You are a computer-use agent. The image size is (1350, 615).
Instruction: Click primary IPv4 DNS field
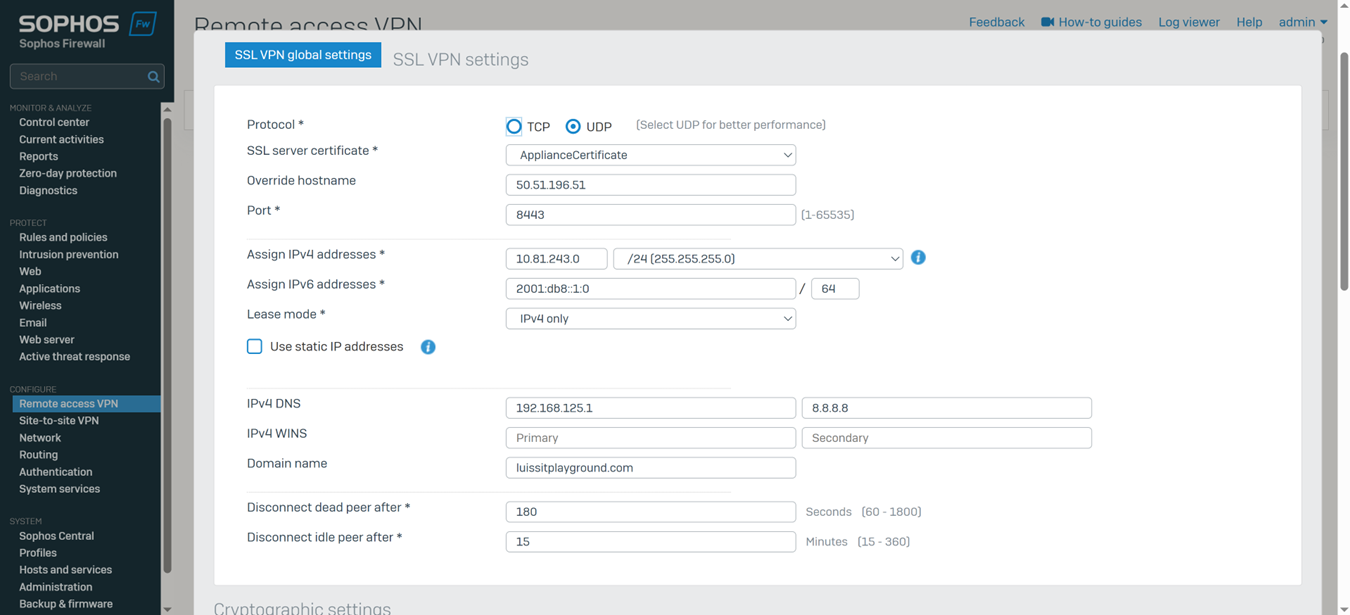click(651, 408)
